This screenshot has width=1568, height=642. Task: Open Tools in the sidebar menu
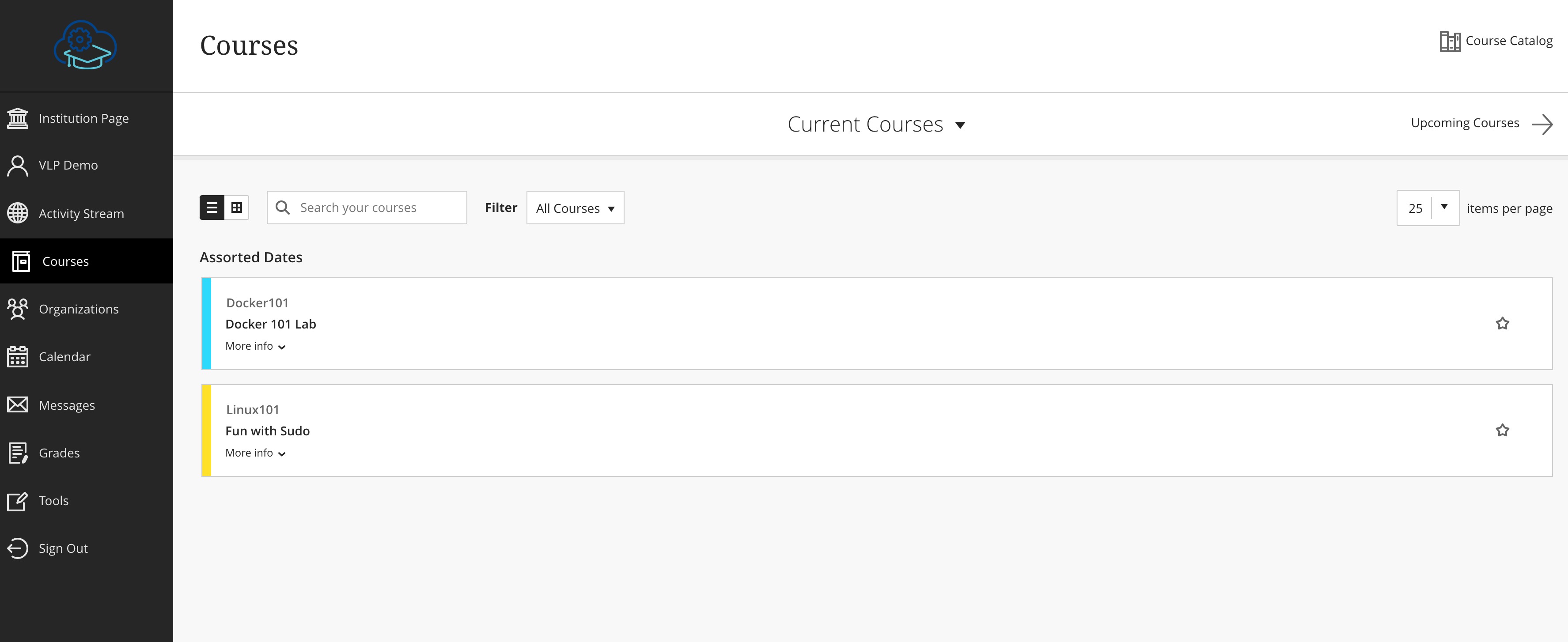point(53,501)
